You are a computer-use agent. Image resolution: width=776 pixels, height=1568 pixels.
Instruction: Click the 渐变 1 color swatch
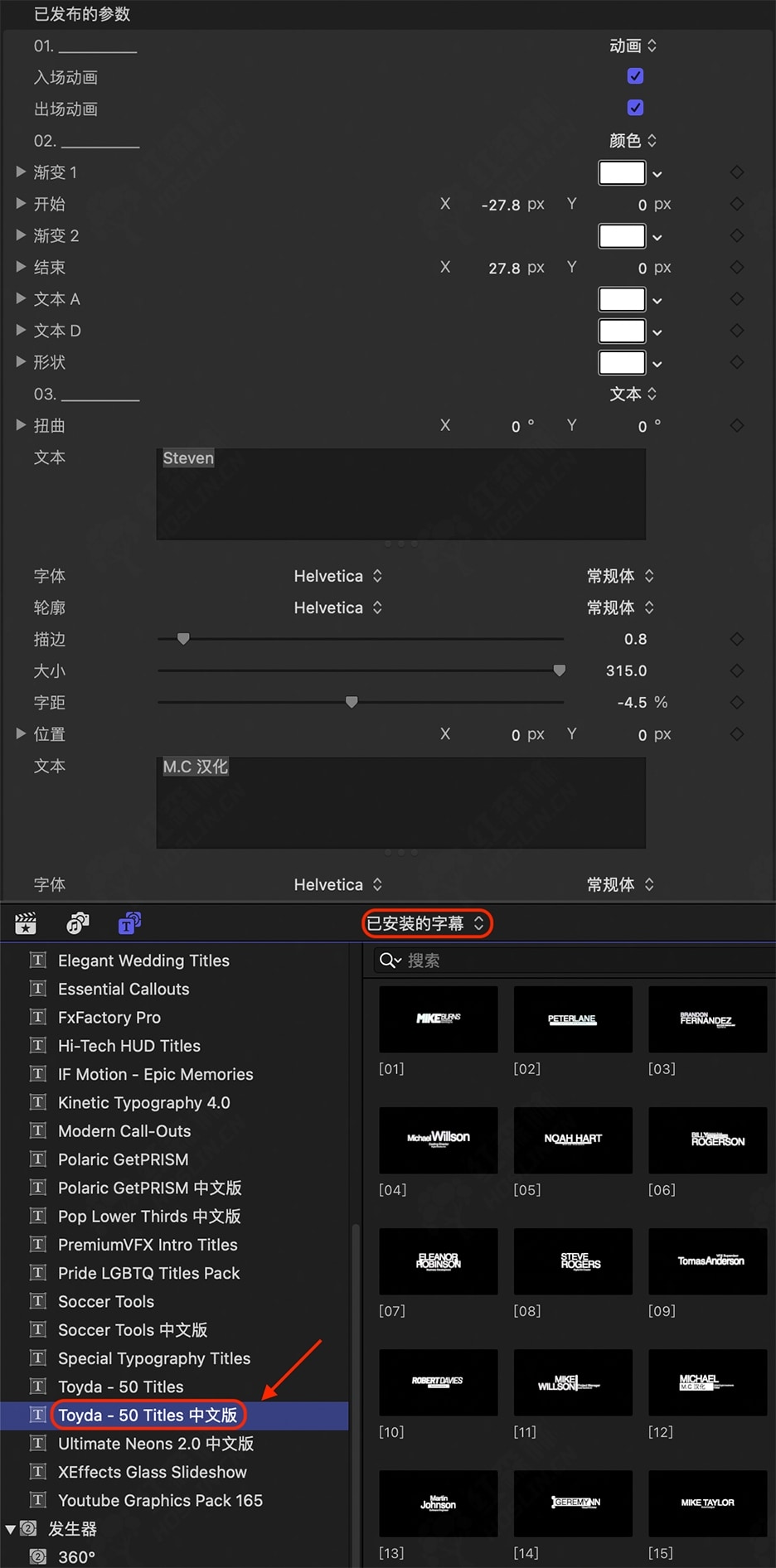tap(622, 172)
